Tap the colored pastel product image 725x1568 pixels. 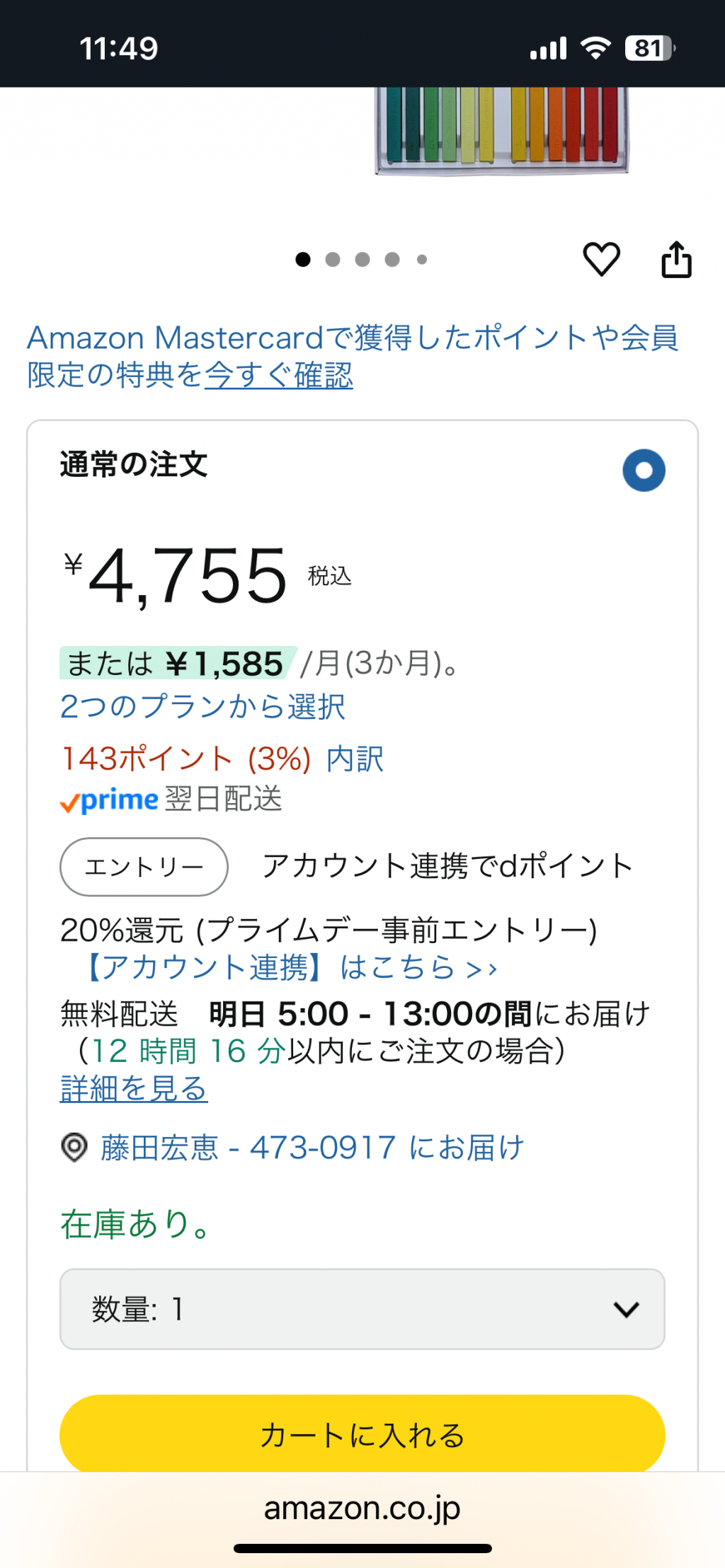click(x=501, y=131)
